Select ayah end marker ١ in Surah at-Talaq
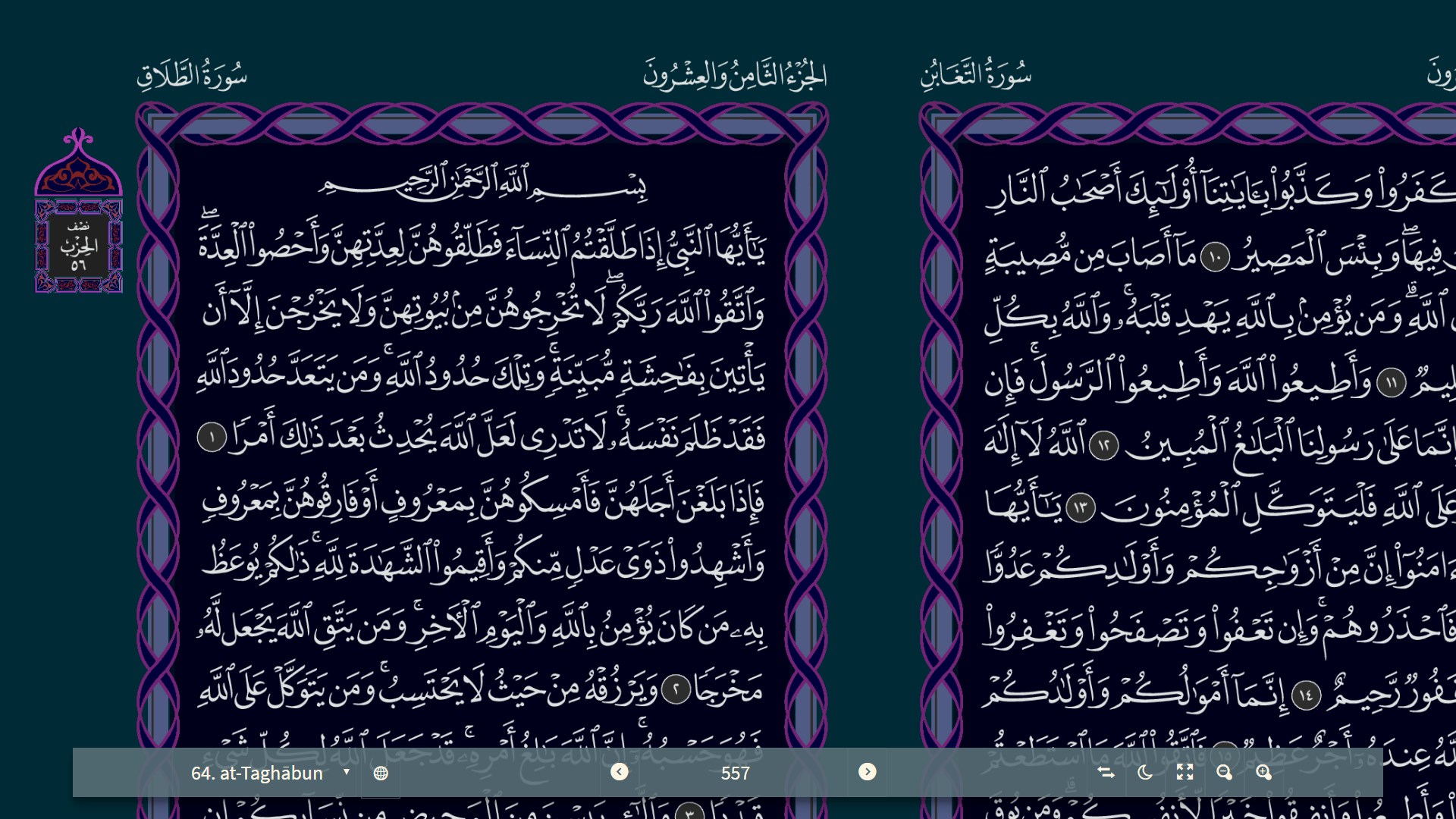Image resolution: width=1456 pixels, height=819 pixels. click(x=212, y=436)
